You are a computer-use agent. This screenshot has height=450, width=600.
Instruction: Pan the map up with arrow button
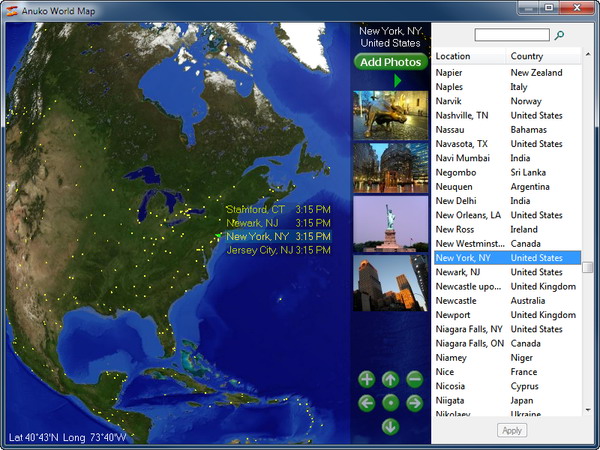click(390, 379)
